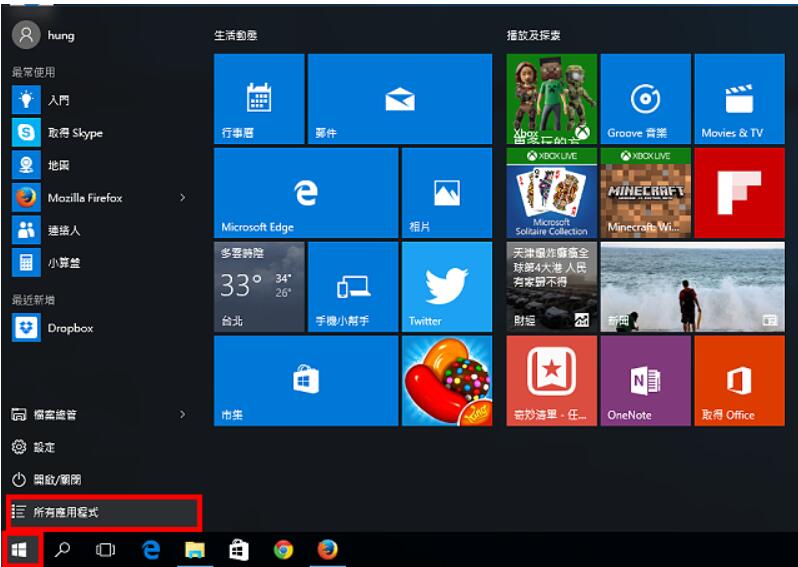Image resolution: width=798 pixels, height=567 pixels.
Task: Open the Taipei weather tile
Action: pos(259,287)
